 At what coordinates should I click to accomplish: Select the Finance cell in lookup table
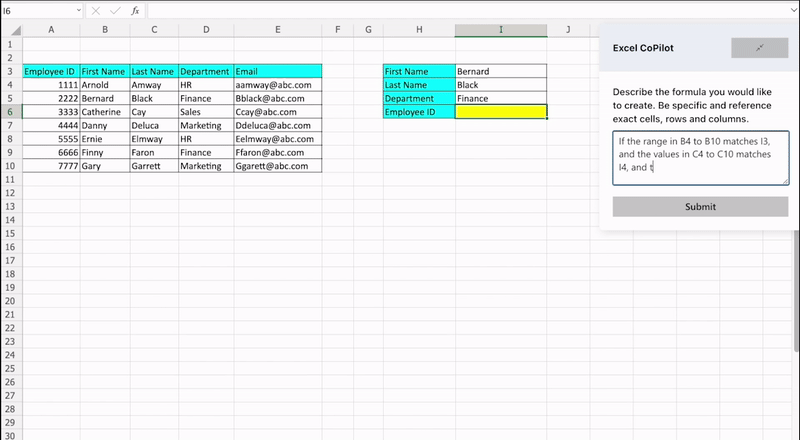coord(500,99)
